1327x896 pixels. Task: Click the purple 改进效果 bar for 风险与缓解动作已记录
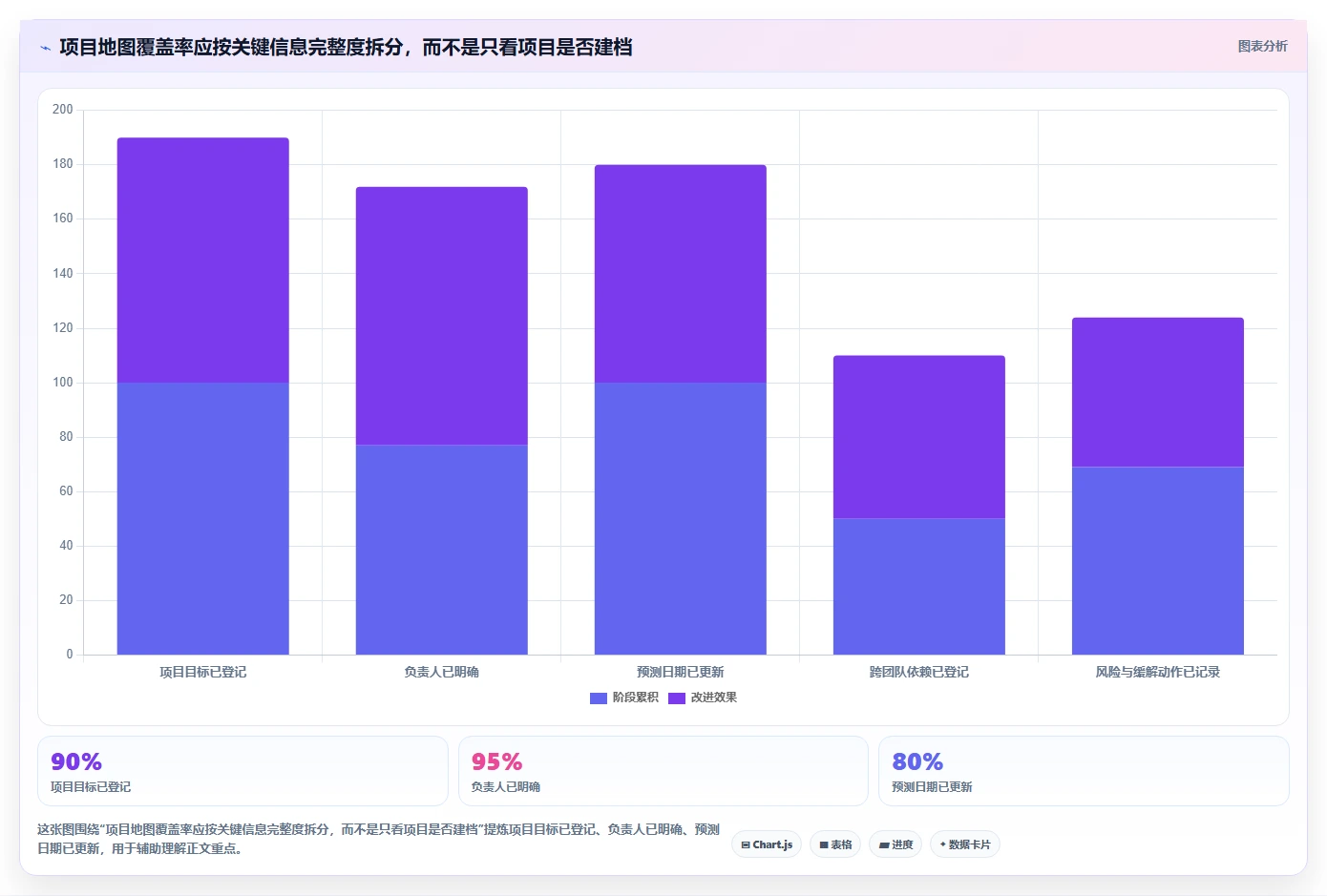click(1158, 392)
